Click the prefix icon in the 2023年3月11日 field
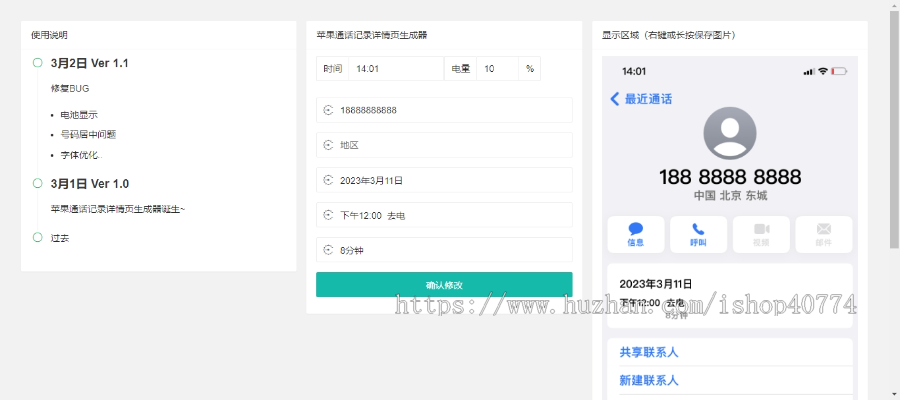Viewport: 900px width, 400px height. (328, 180)
